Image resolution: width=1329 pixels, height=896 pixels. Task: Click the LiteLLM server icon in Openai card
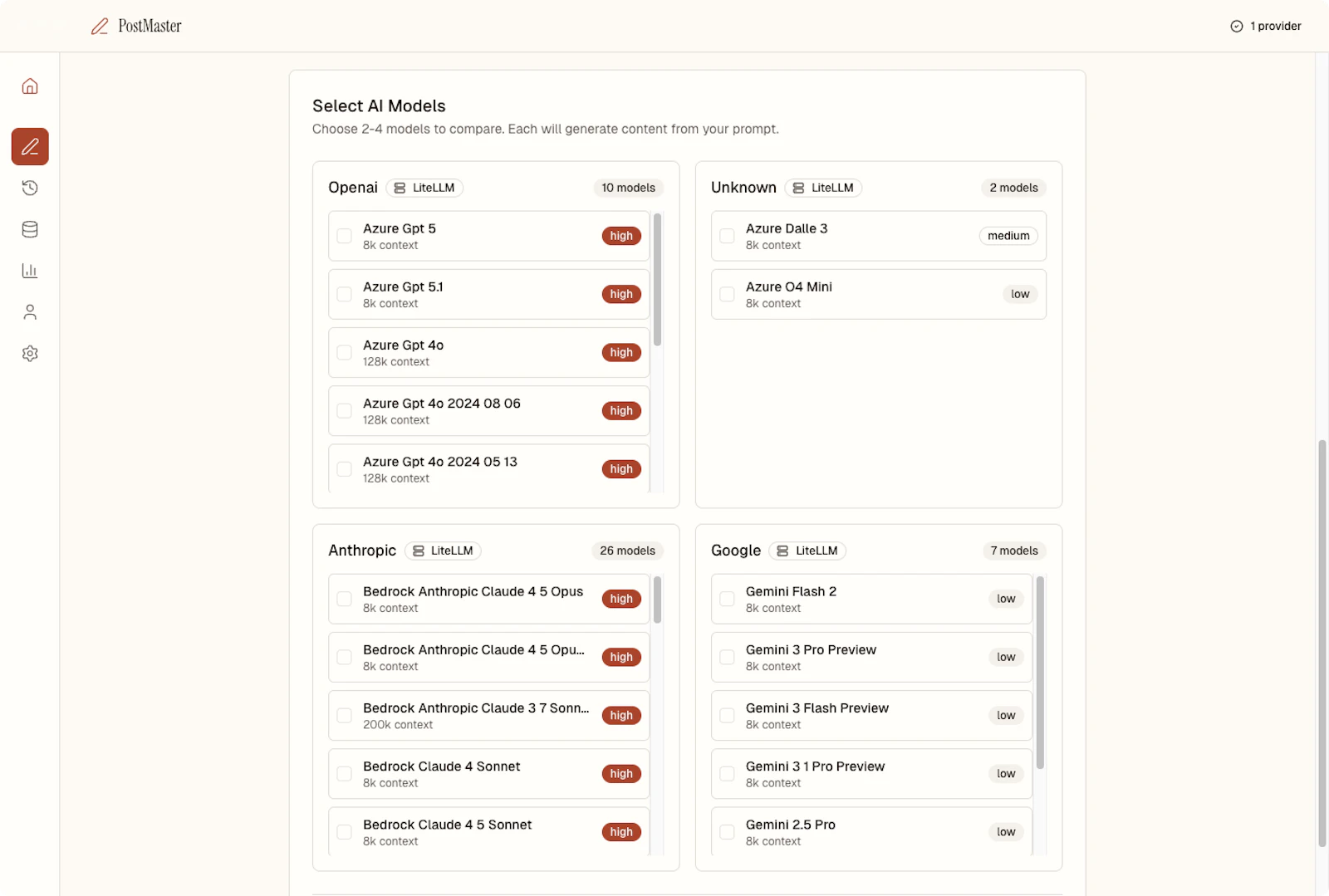coord(400,188)
